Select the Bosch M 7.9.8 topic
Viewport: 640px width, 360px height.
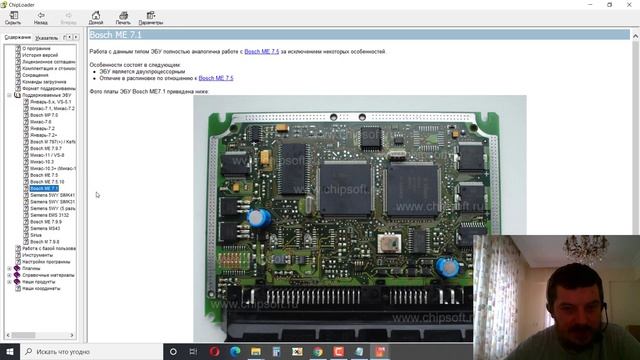(44, 242)
